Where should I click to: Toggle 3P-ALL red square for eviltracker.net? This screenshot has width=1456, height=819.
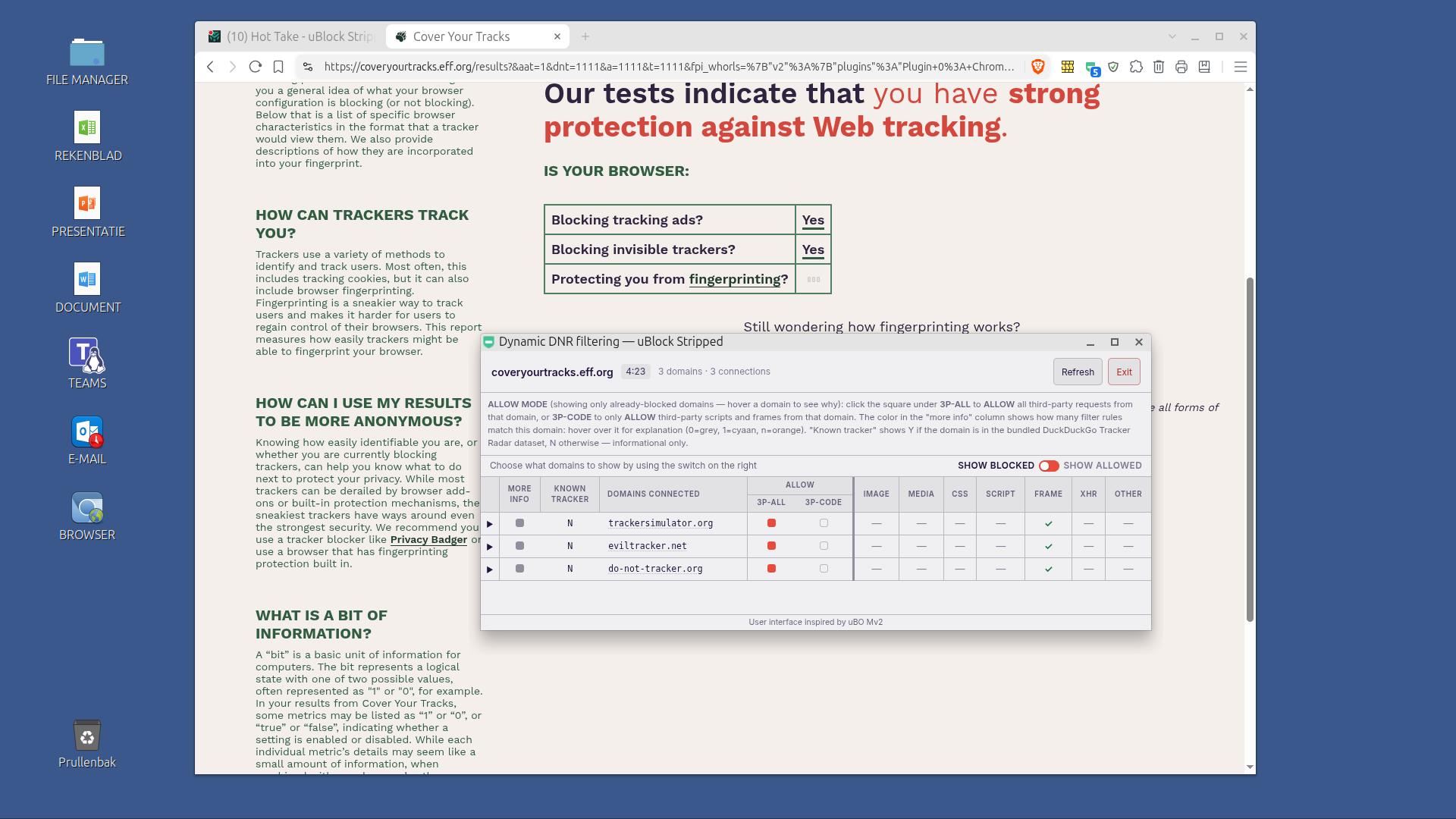(771, 546)
